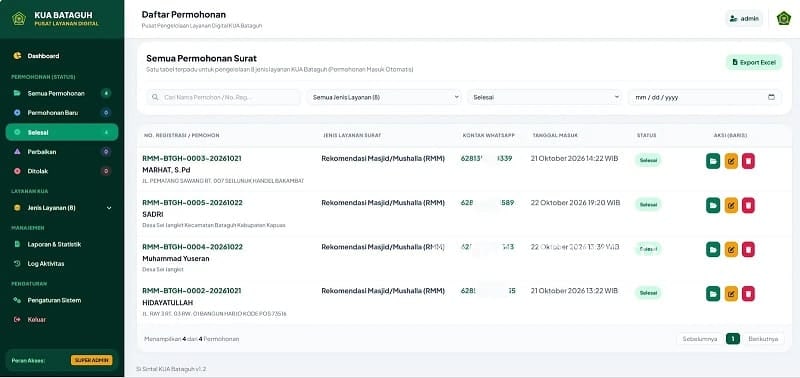
Task: Click the date 21 Oktober 2026 14:22 WIB
Action: 574,159
